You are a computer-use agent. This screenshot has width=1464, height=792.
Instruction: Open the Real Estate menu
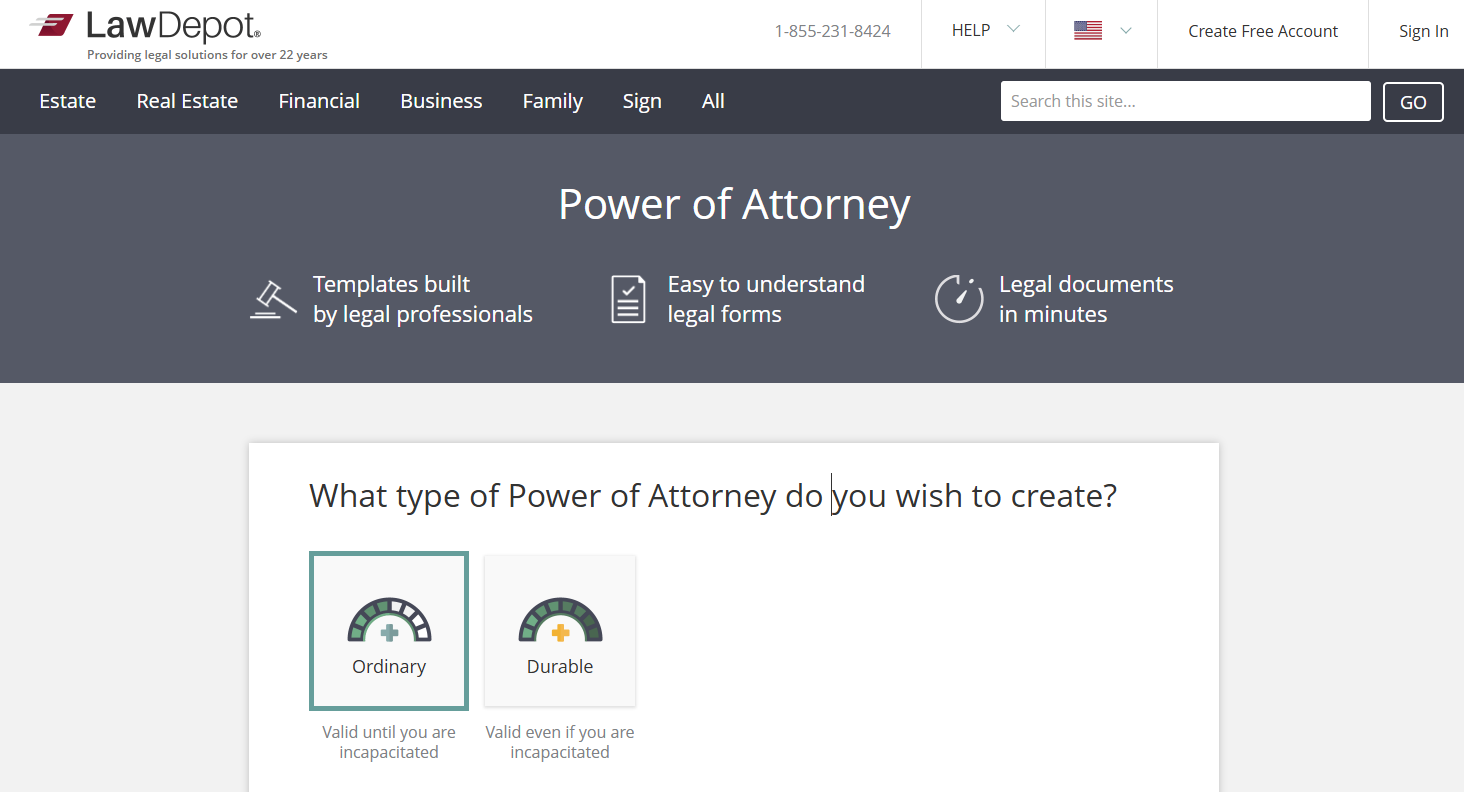coord(187,101)
